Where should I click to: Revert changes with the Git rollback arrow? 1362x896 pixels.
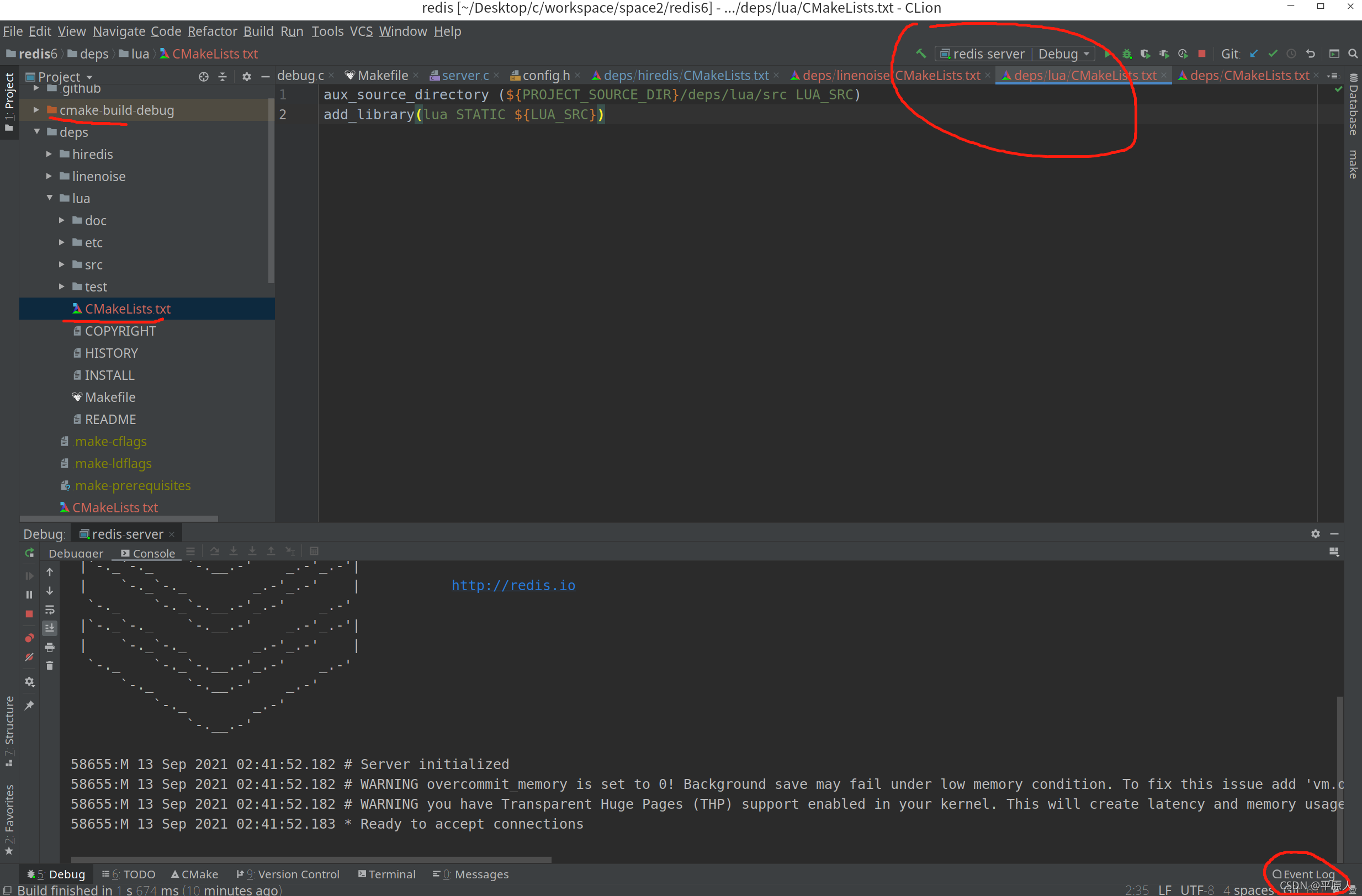coord(1311,54)
